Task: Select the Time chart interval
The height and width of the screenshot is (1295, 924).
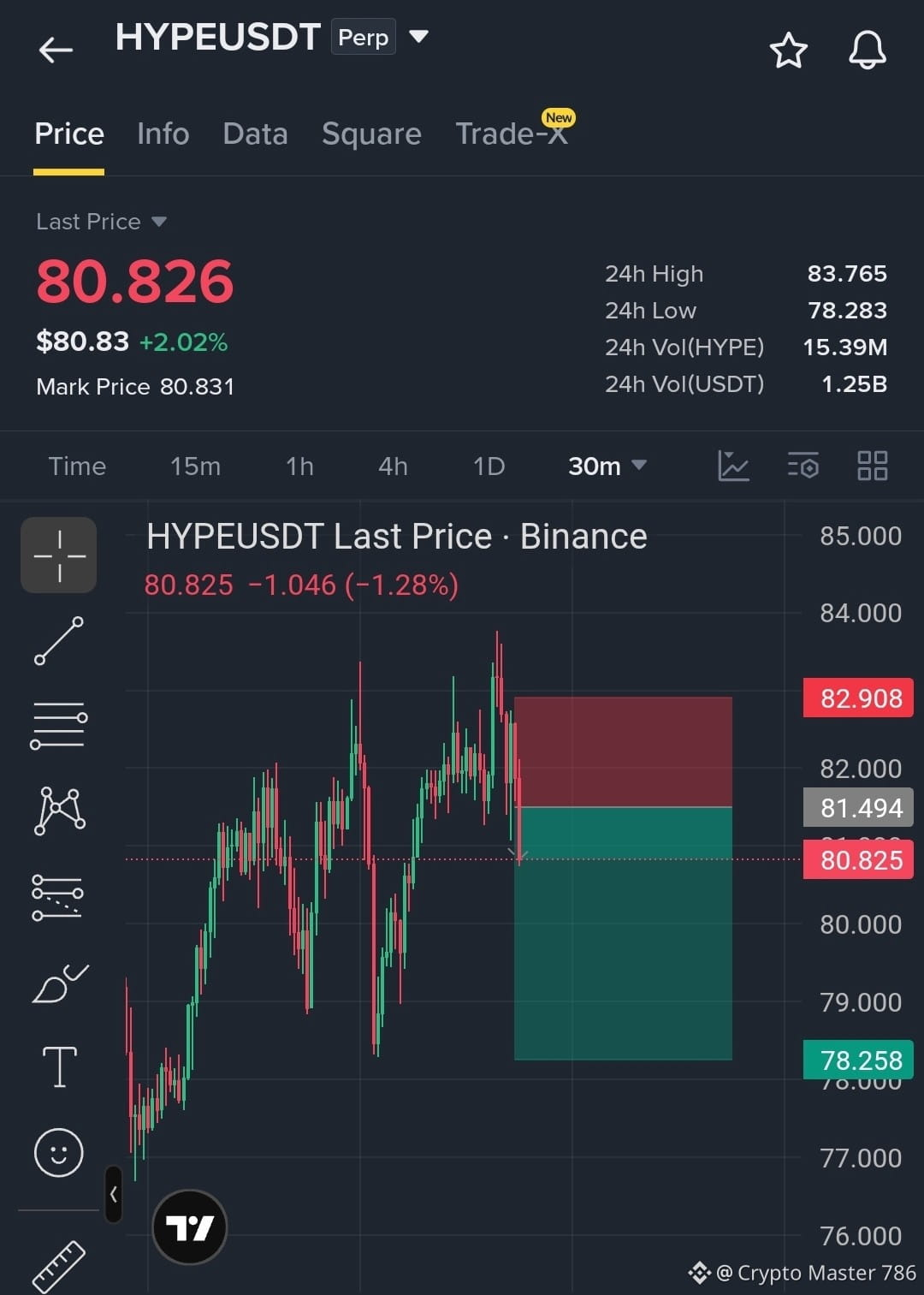Action: tap(77, 466)
